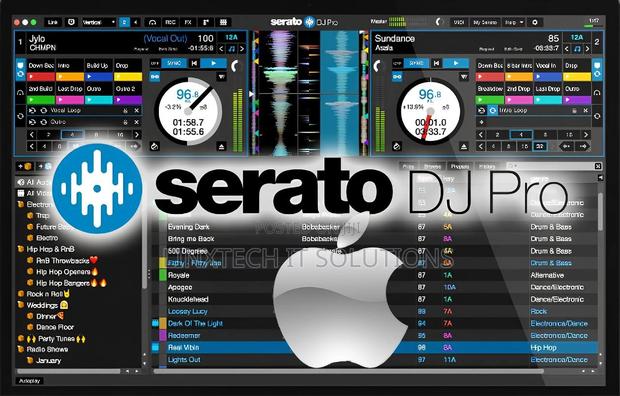Click the track list horizontal scrollbar

[x=348, y=371]
